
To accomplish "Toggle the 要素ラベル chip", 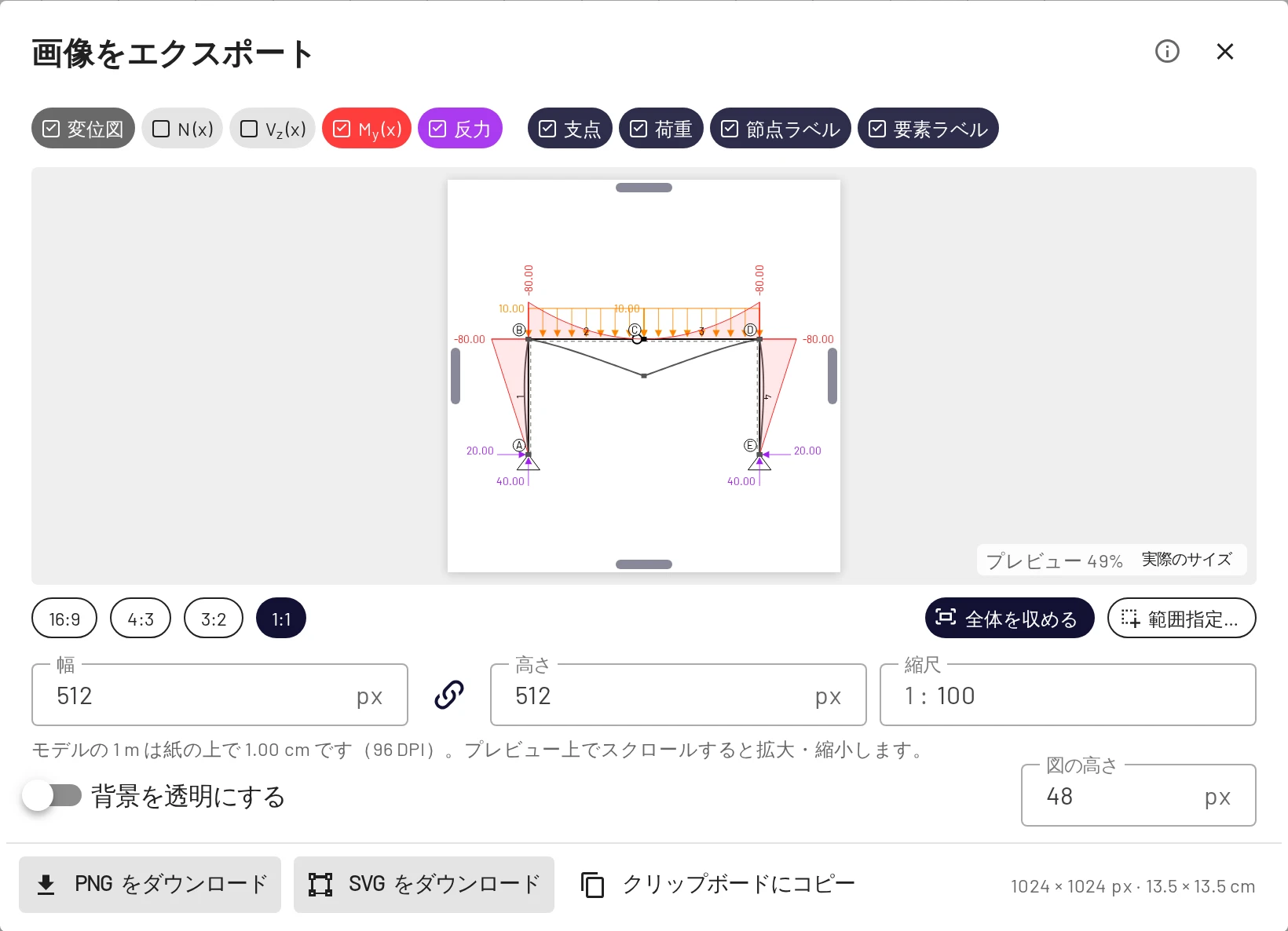I will (928, 129).
